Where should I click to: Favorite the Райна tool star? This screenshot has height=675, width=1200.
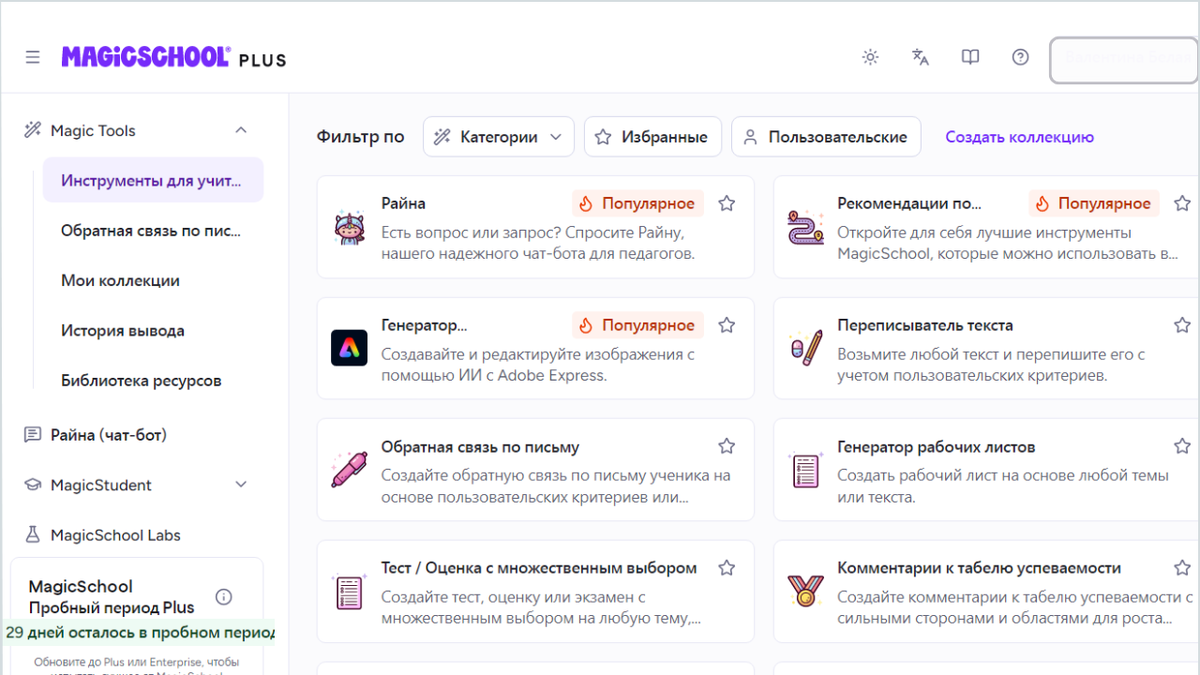727,203
